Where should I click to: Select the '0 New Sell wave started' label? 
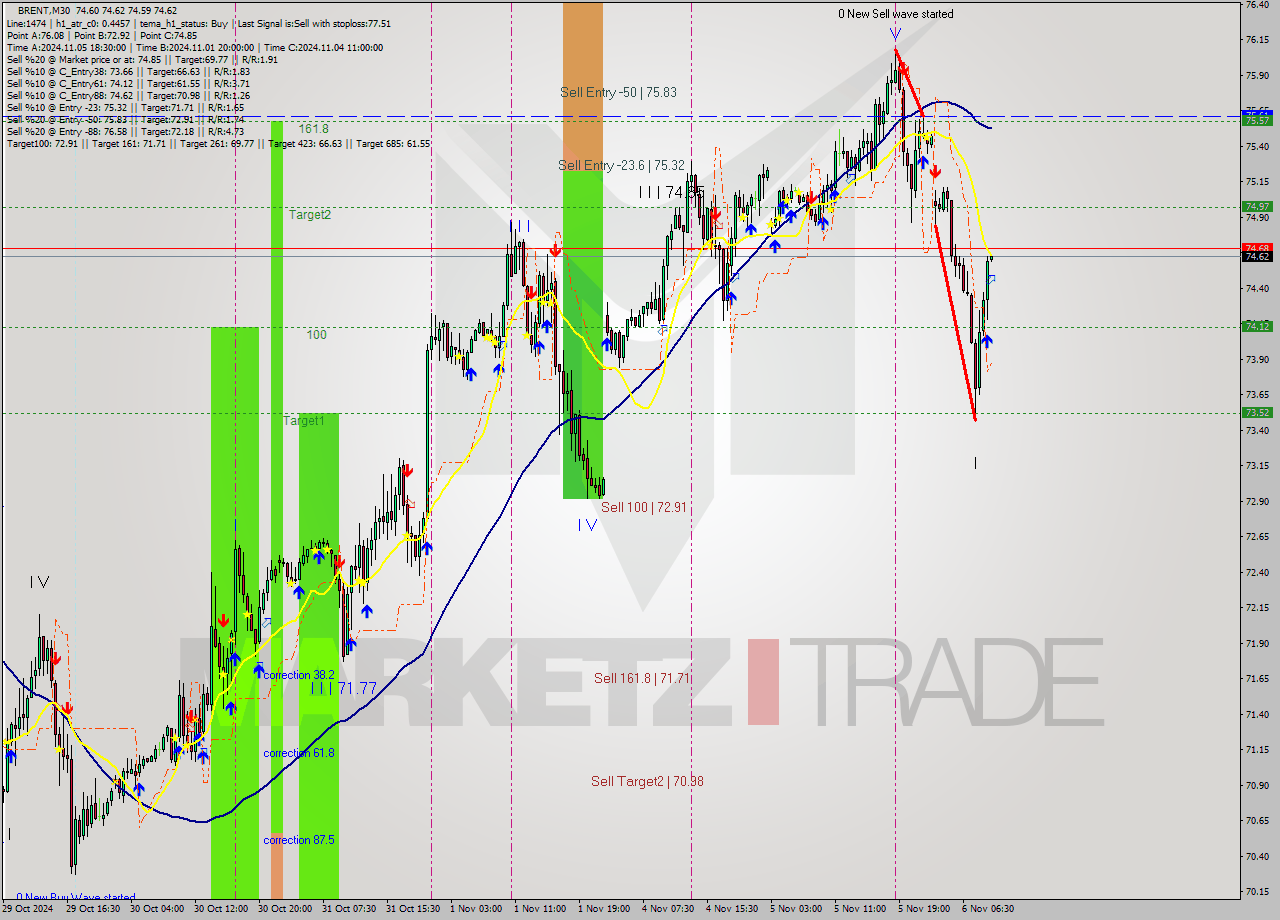pos(896,14)
